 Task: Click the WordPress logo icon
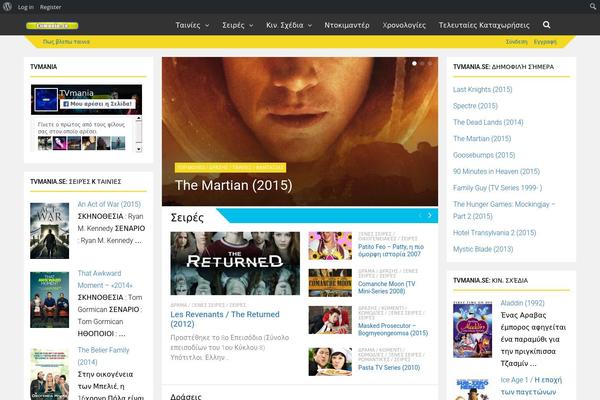click(x=7, y=7)
